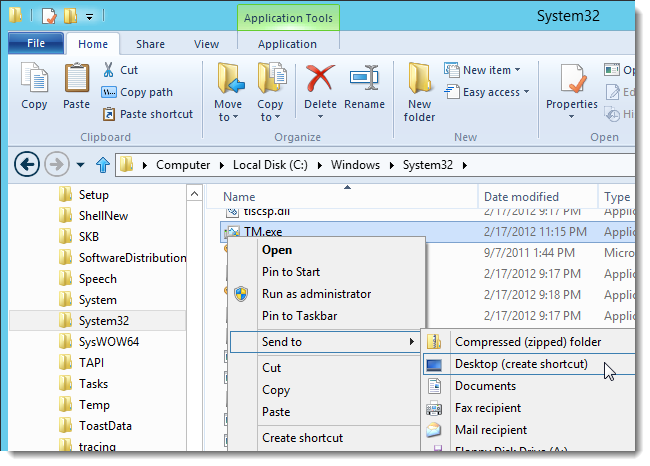
Task: Customize Quick Access Toolbar dropdown arrow
Action: 90,17
